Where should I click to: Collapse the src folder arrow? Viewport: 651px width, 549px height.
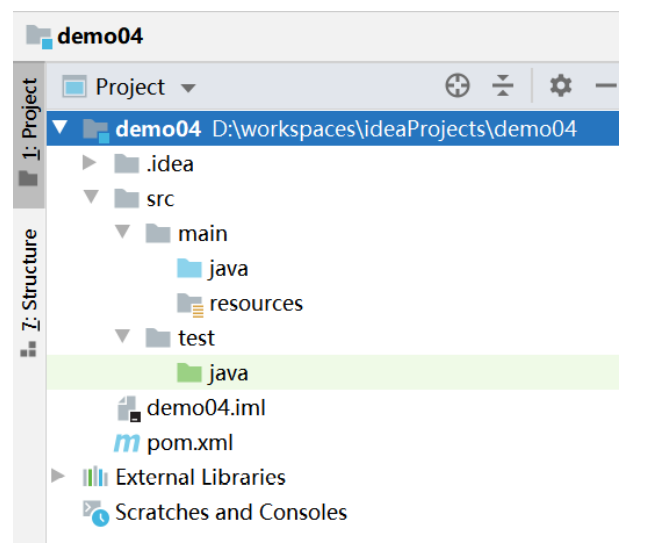click(x=91, y=196)
